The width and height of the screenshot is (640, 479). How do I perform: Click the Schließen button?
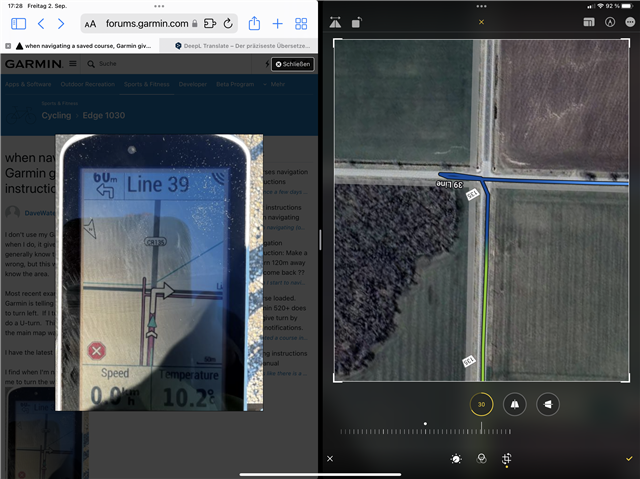point(293,64)
